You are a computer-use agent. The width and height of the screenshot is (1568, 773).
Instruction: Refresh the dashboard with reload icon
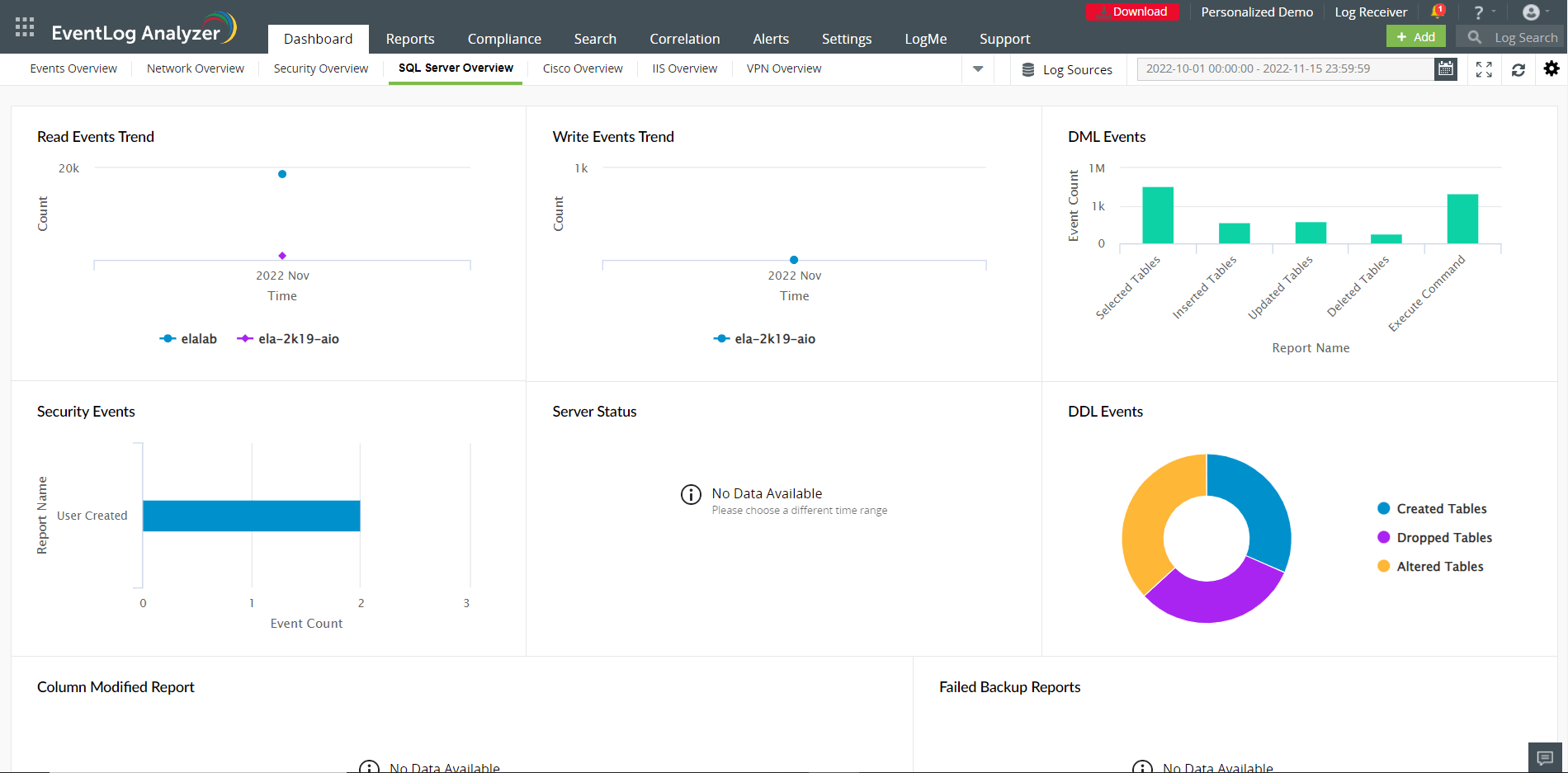tap(1518, 70)
